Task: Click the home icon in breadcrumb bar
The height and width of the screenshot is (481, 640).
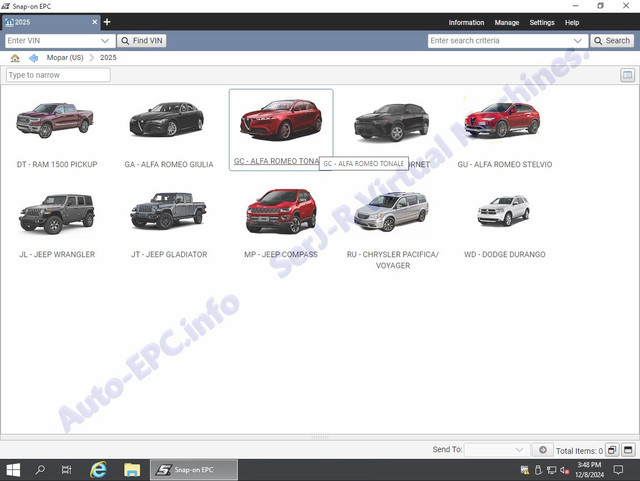Action: click(15, 58)
